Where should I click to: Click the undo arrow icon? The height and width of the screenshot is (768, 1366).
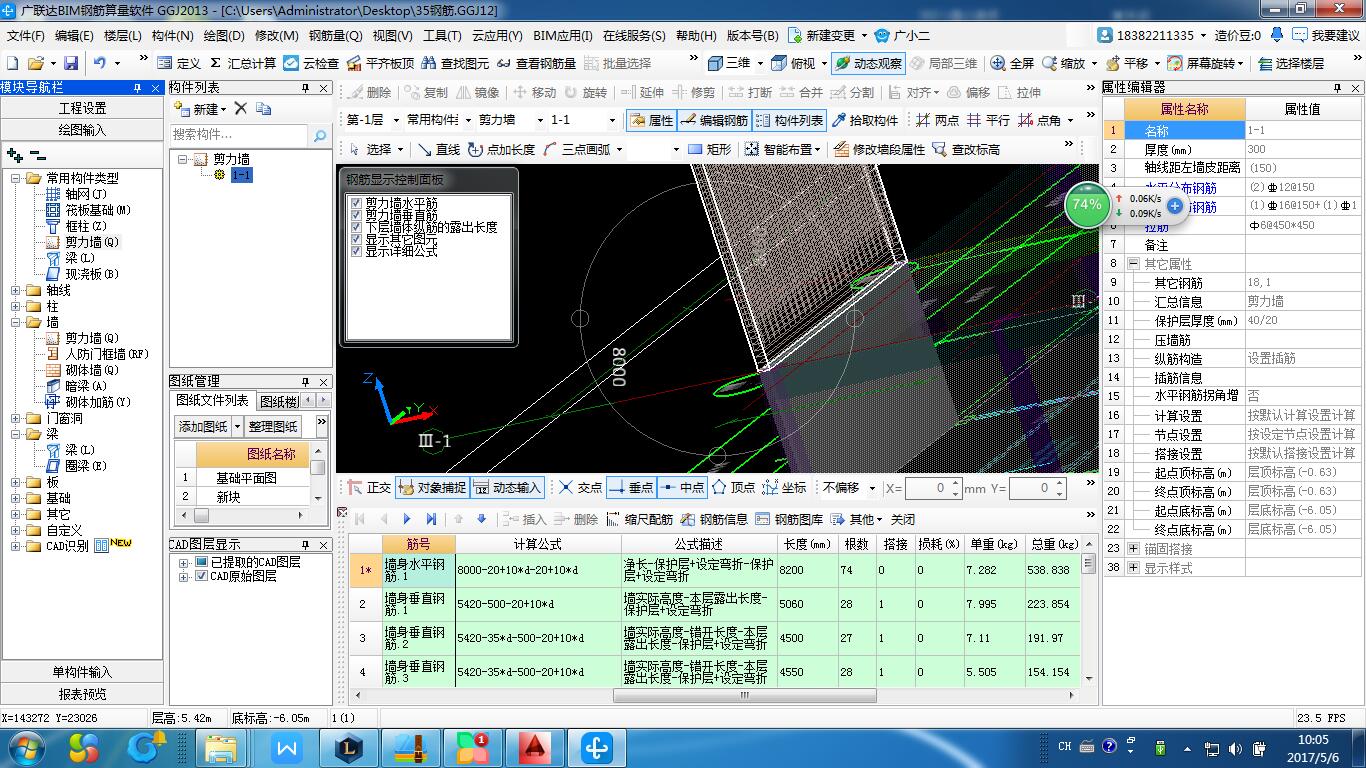click(100, 63)
